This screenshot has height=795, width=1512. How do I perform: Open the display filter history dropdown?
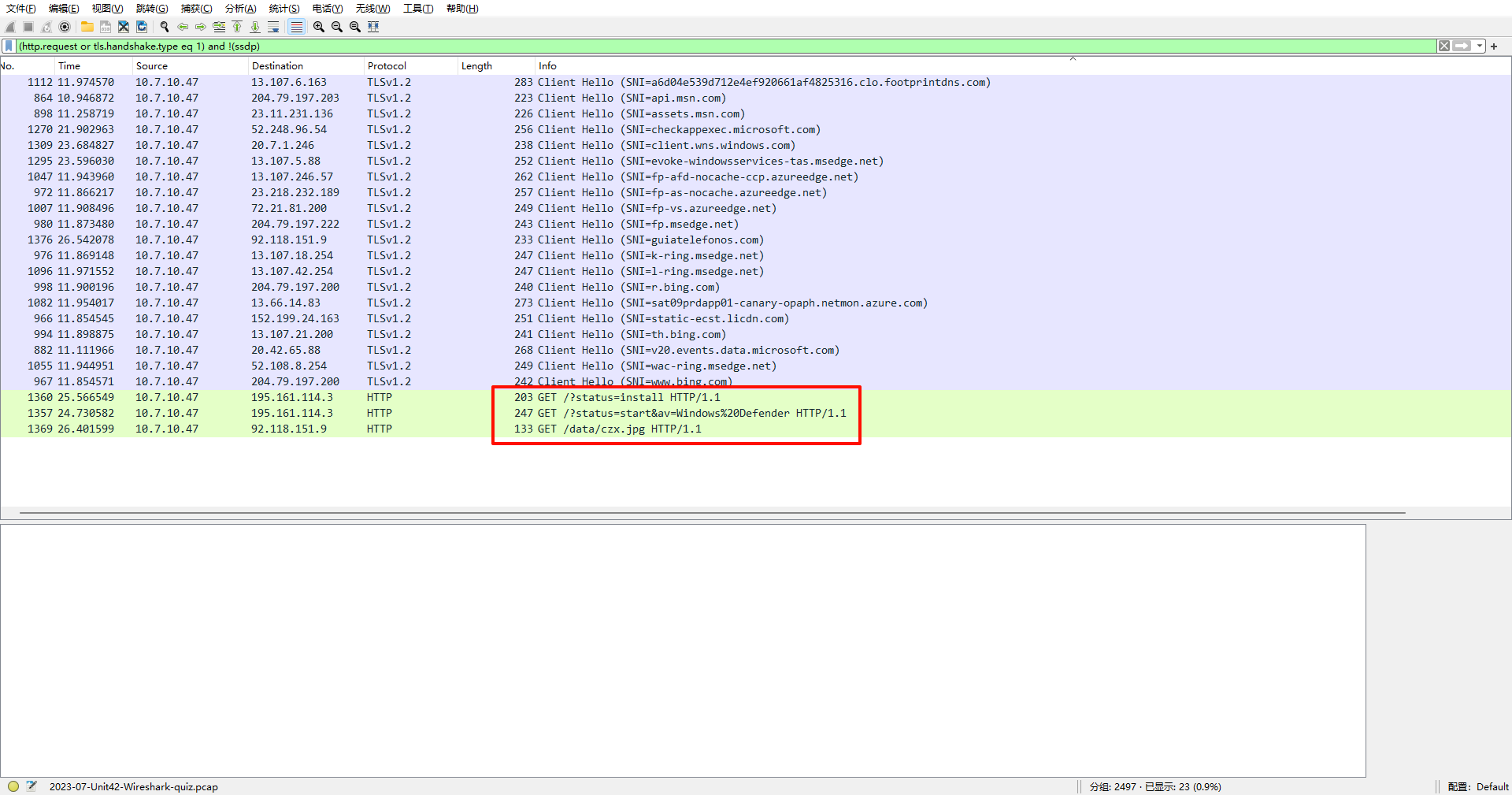[x=1480, y=46]
